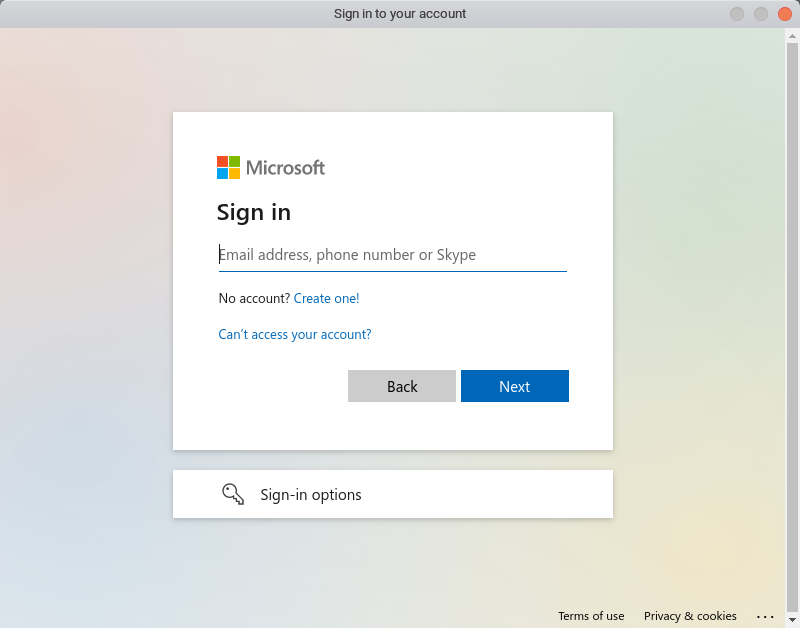The width and height of the screenshot is (800, 628).
Task: Open the 'Create one!' account link
Action: click(x=327, y=298)
